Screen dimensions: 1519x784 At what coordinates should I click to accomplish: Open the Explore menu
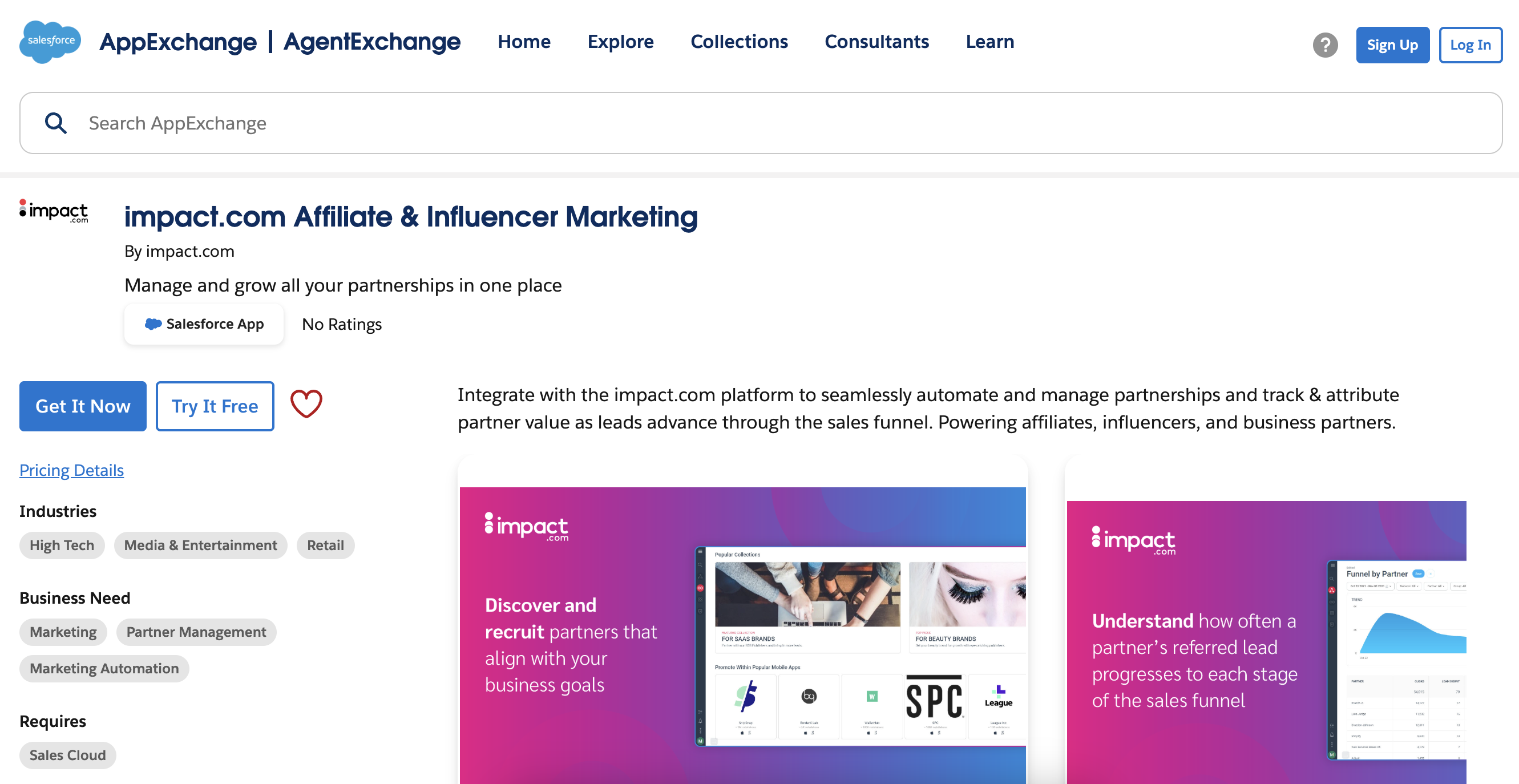tap(620, 42)
